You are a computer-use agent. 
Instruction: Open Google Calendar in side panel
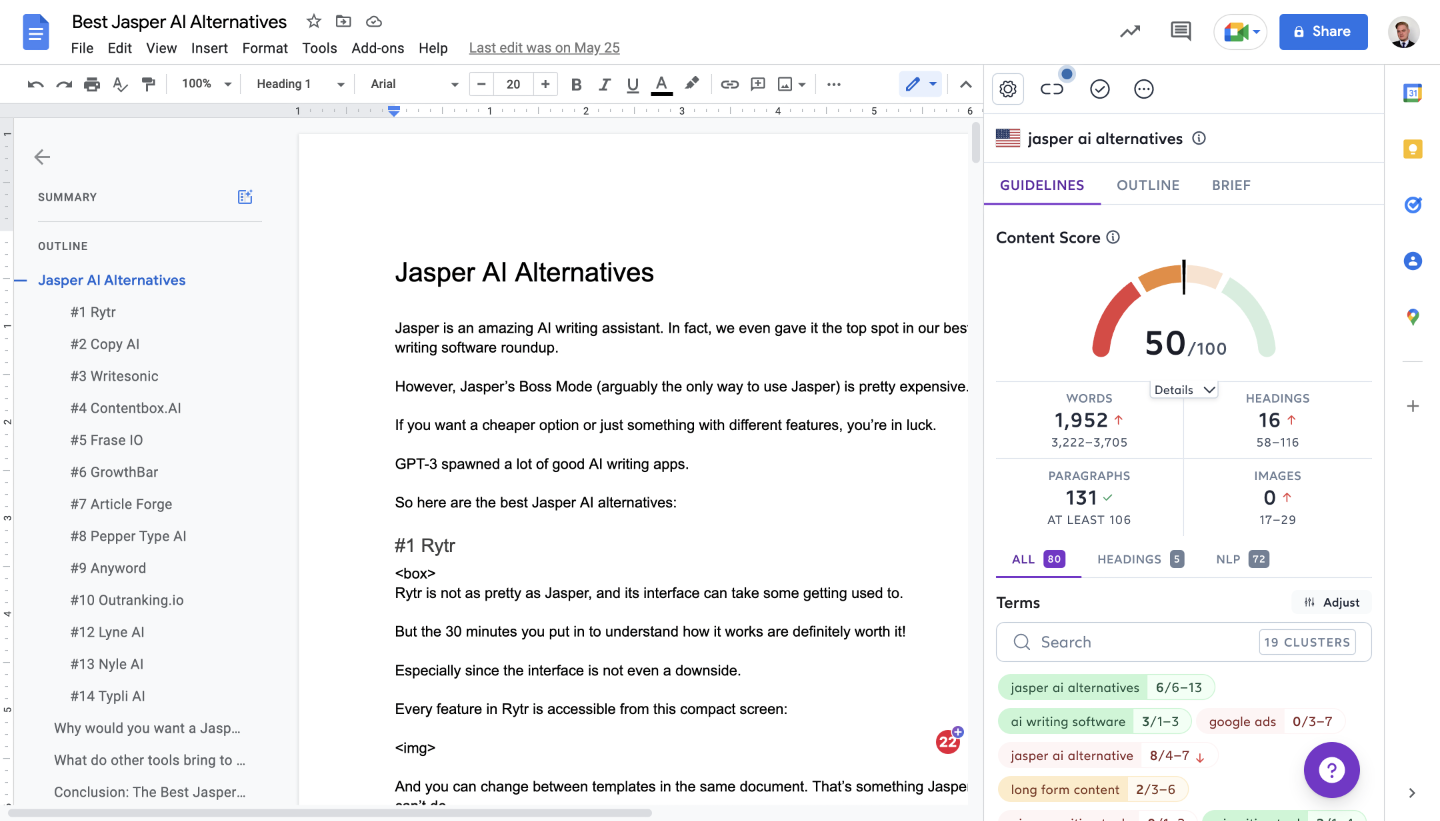[x=1412, y=93]
